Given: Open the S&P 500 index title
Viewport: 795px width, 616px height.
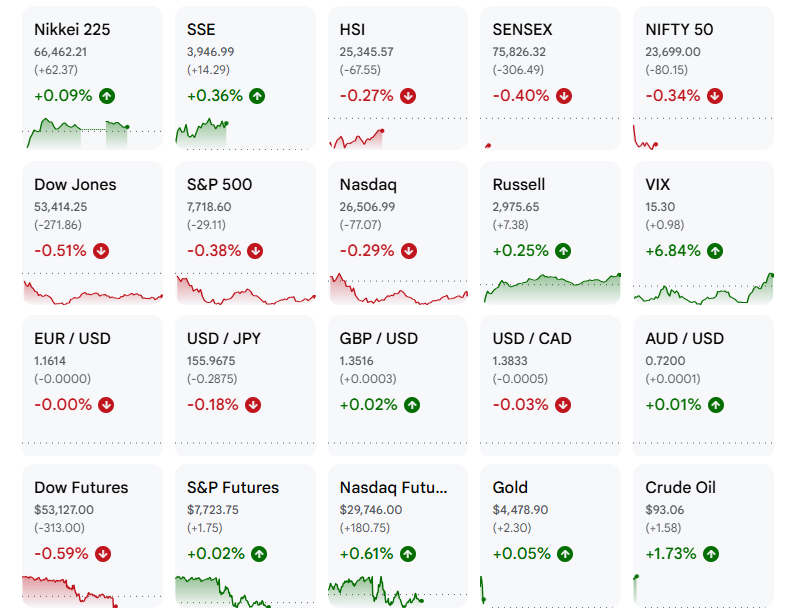Looking at the screenshot, I should click(219, 185).
